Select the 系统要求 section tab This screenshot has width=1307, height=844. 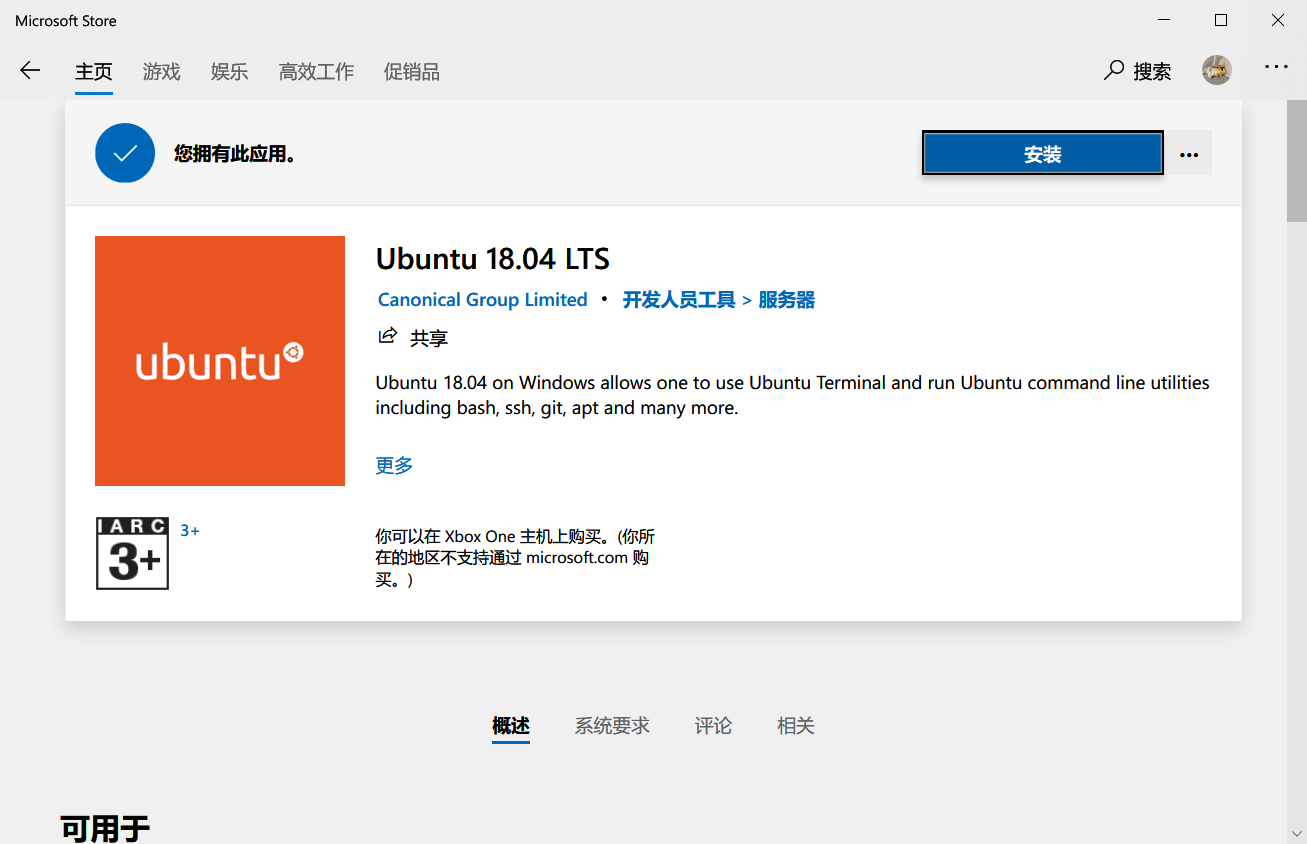(x=612, y=726)
